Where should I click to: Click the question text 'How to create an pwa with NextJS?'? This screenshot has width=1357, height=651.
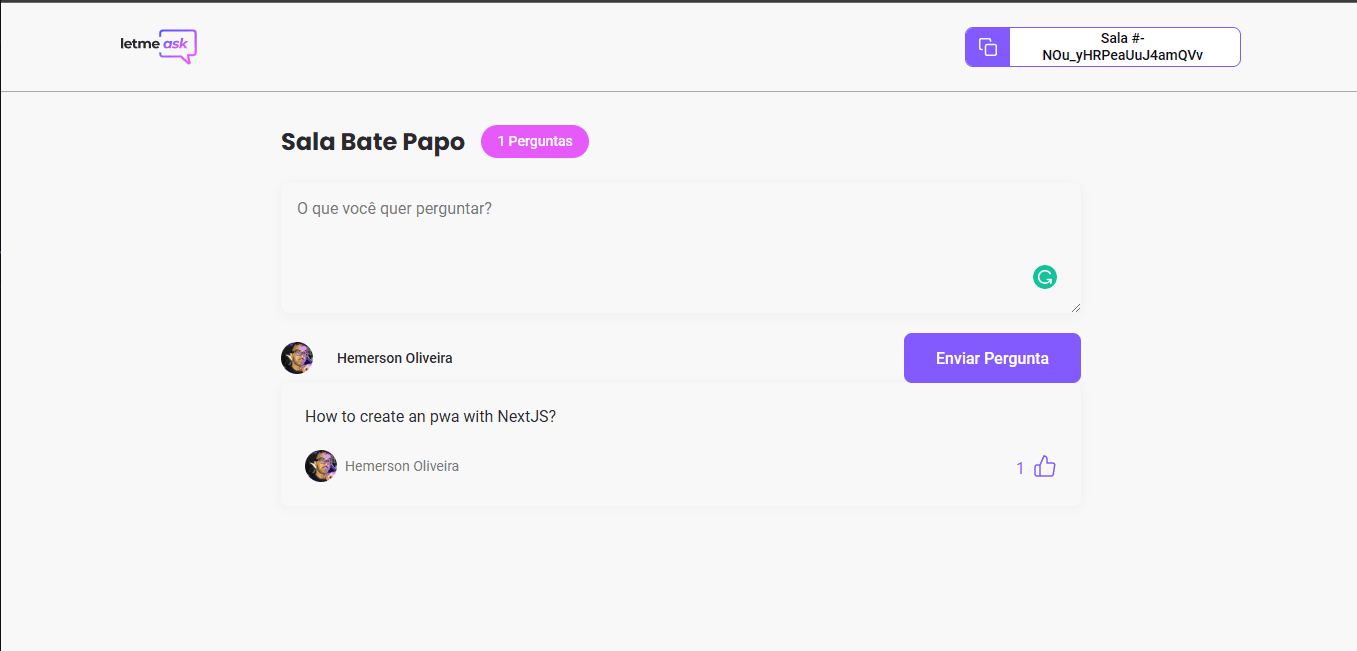pyautogui.click(x=430, y=416)
